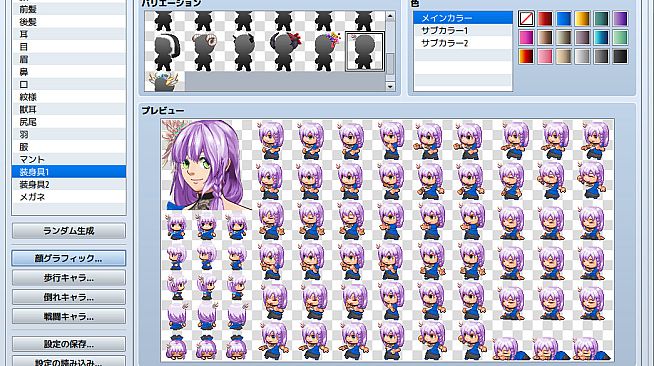Pick the white silver color swatch
This screenshot has width=654, height=366.
[x=583, y=56]
